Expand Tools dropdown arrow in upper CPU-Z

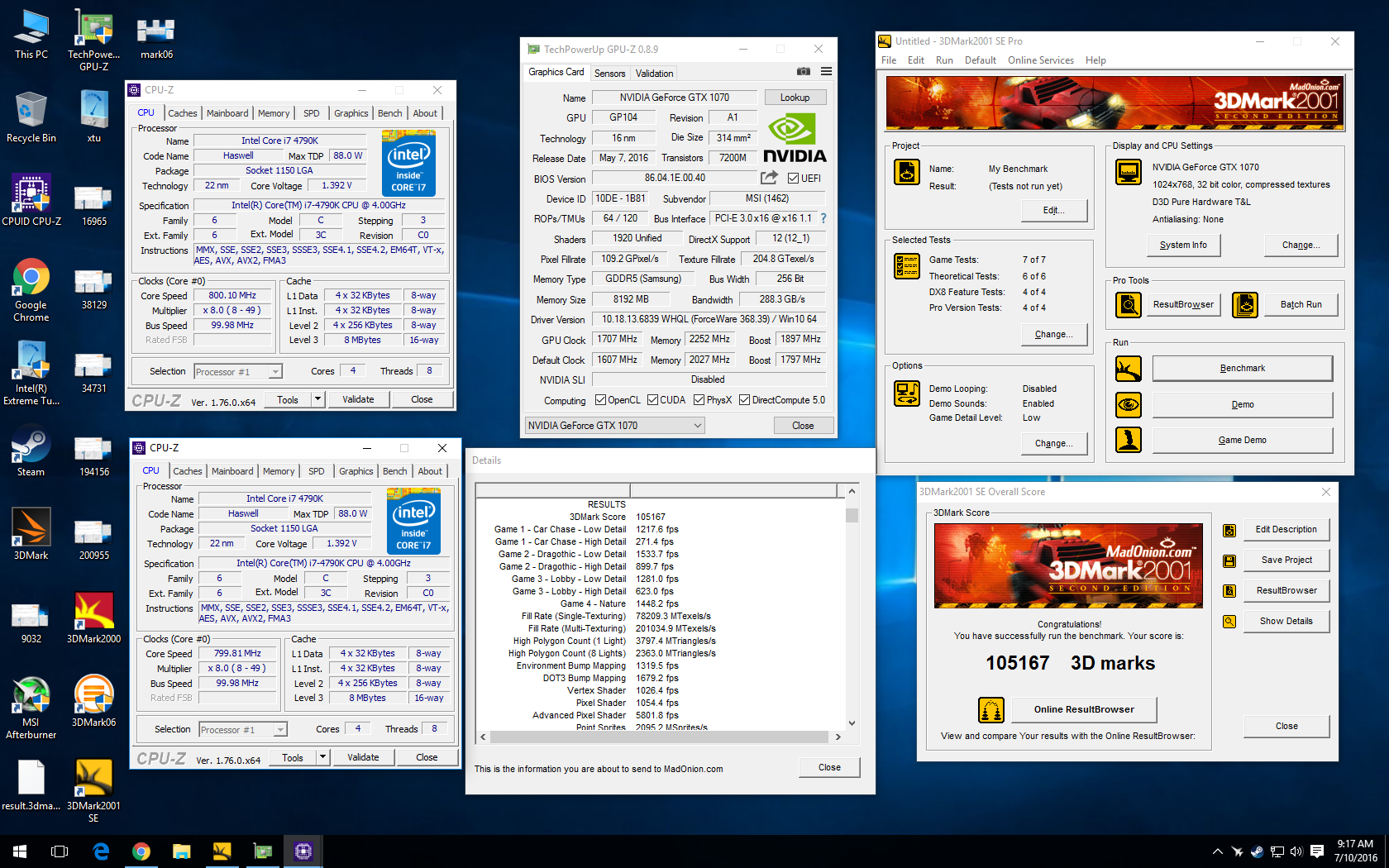pos(317,399)
